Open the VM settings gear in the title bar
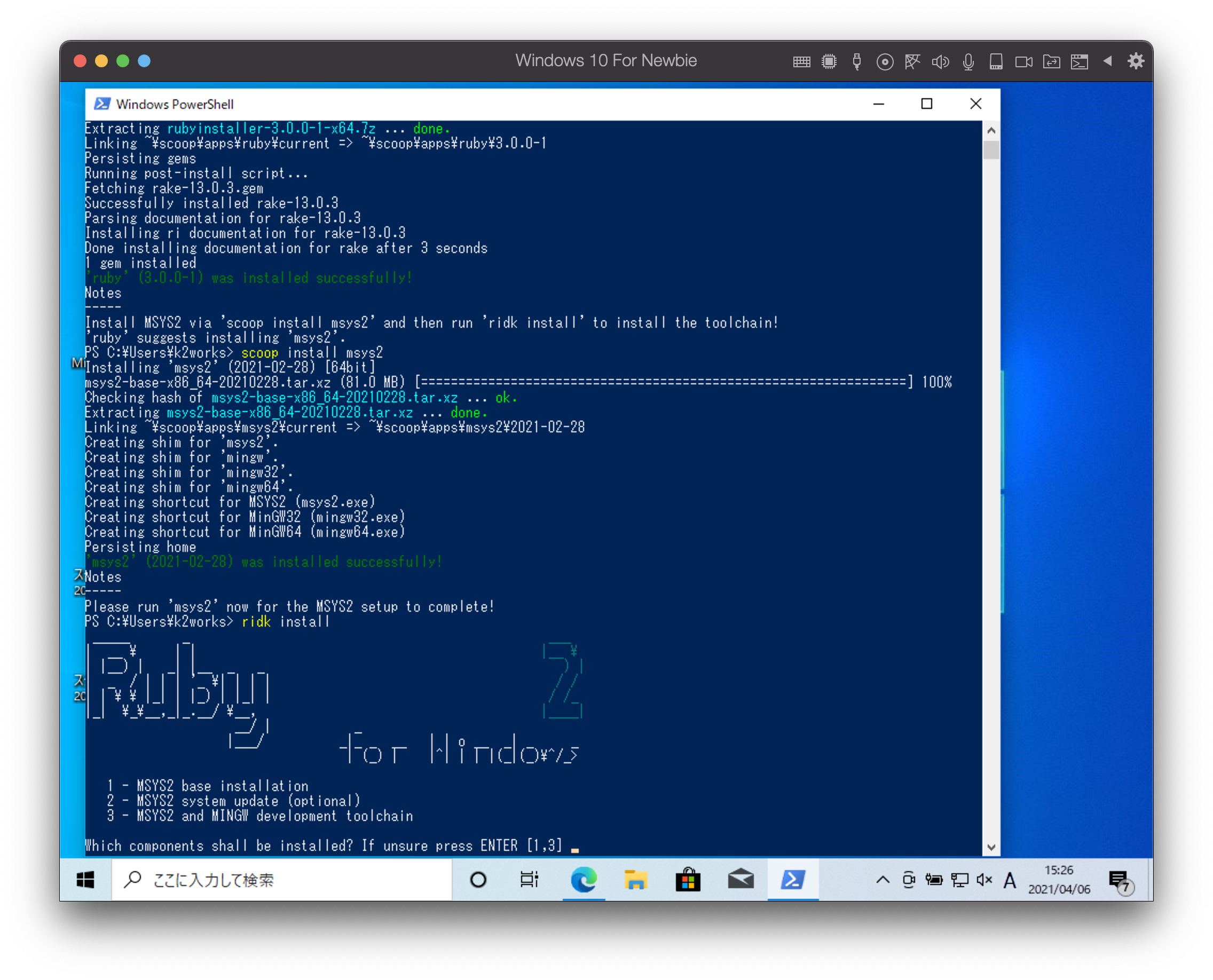Viewport: 1213px width, 980px height. 1136,61
